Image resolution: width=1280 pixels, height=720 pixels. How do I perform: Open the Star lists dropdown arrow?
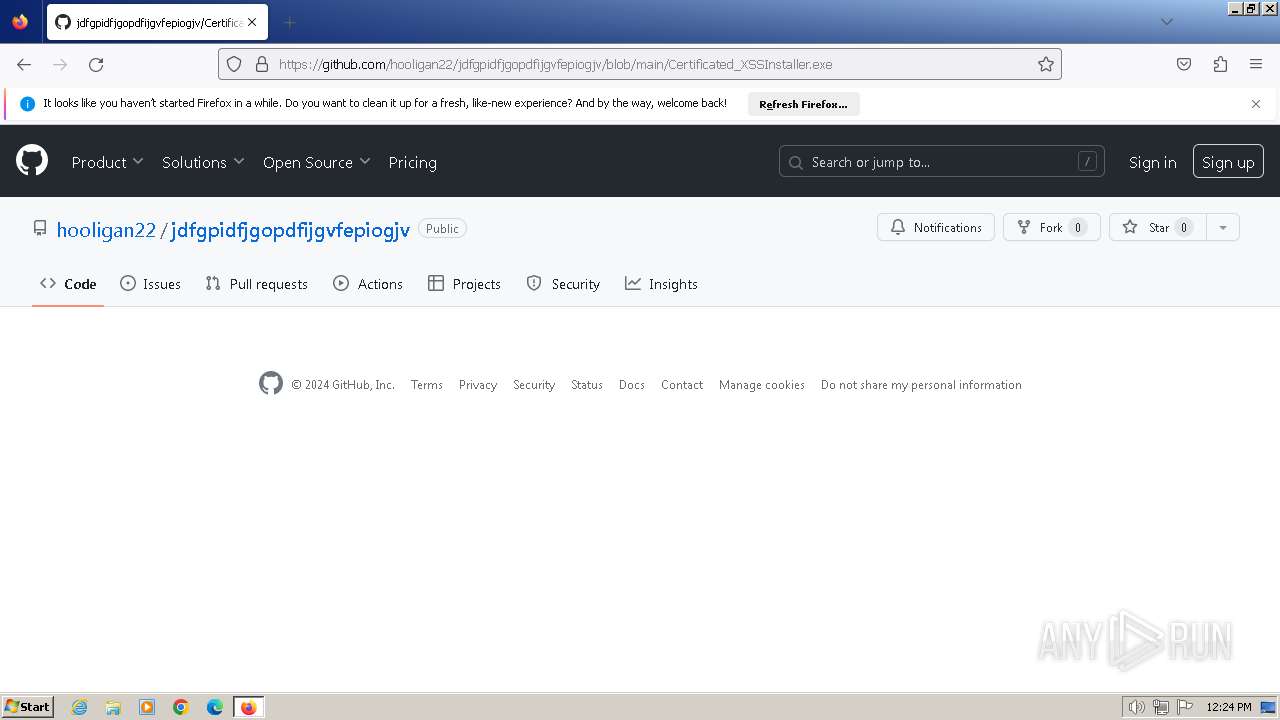point(1222,227)
